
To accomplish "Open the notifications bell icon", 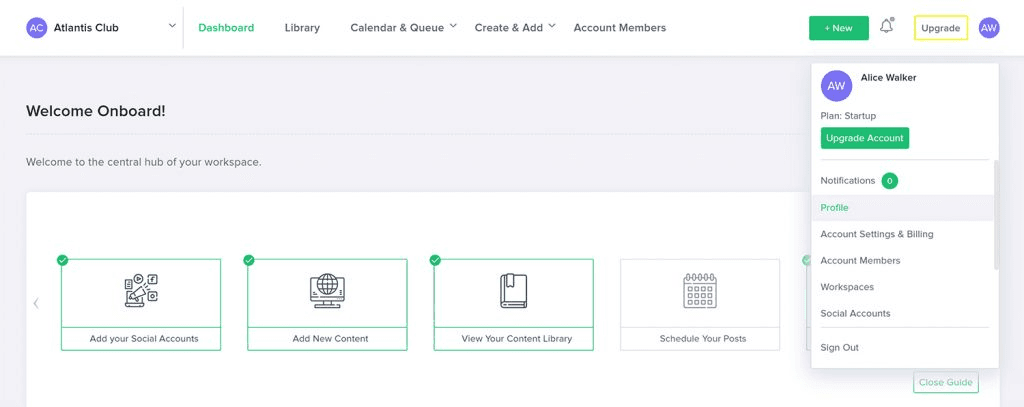I will pos(886,27).
